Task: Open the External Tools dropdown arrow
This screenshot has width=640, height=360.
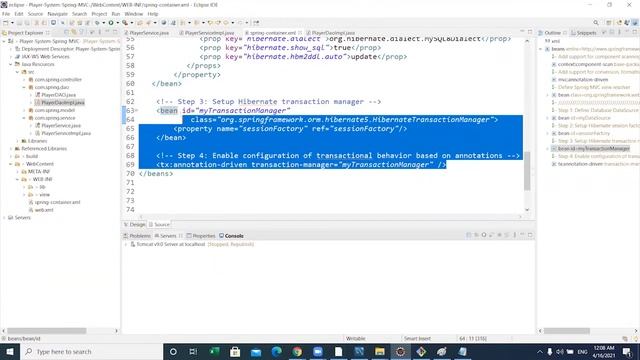Action: click(x=131, y=23)
